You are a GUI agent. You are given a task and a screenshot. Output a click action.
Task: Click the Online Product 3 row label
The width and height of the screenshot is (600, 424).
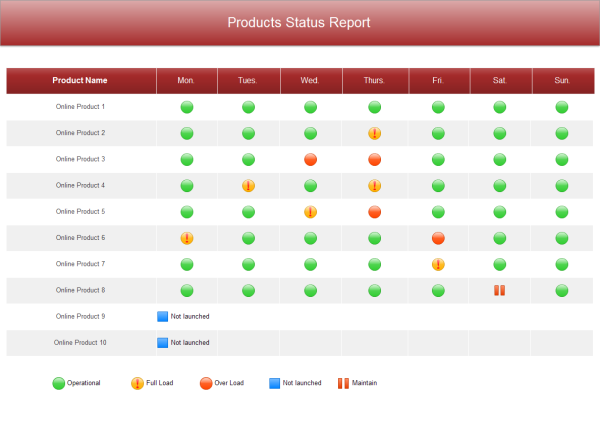pos(80,159)
